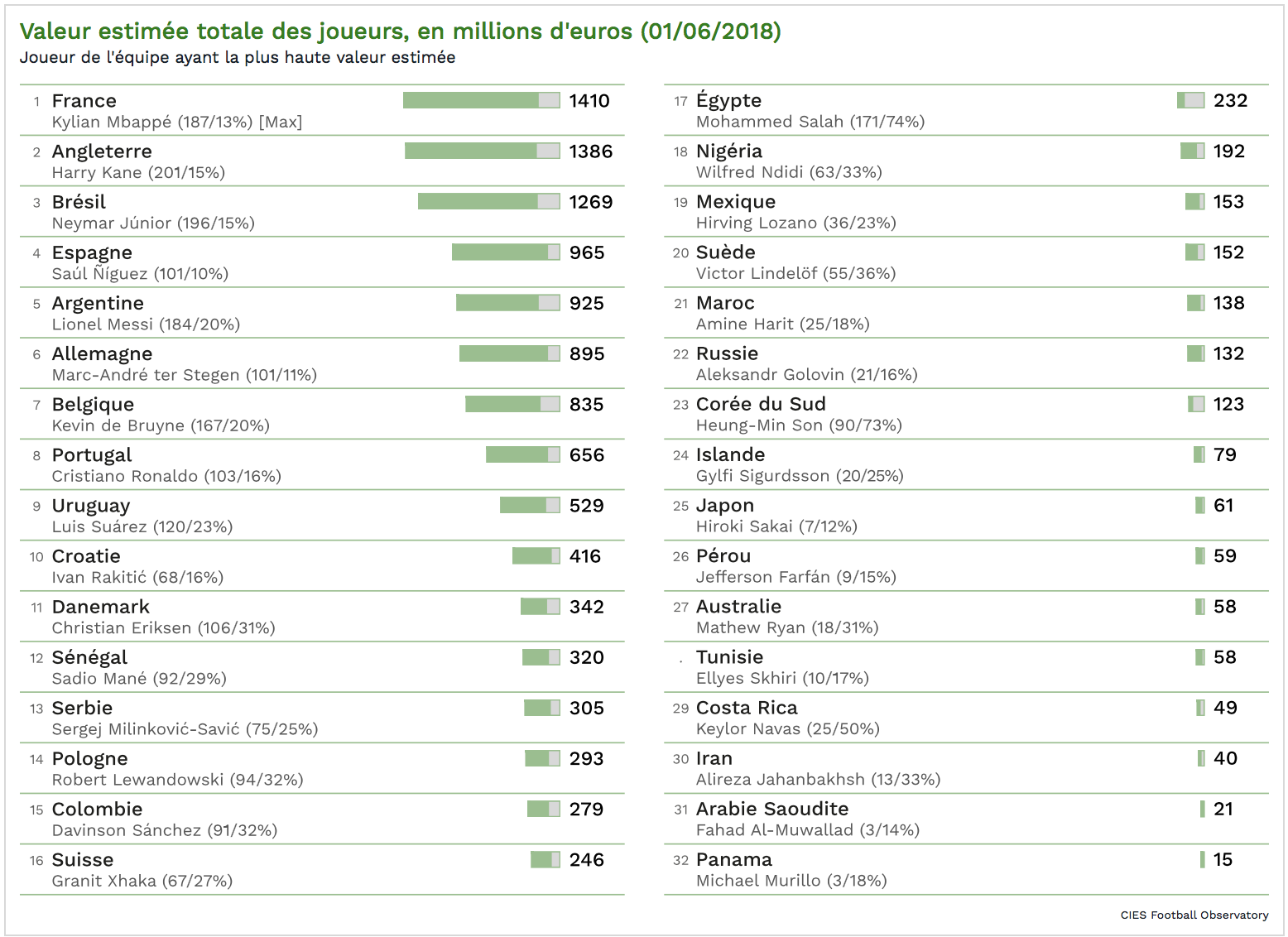Select the Allemagne country label
The image size is (1288, 937).
point(102,354)
